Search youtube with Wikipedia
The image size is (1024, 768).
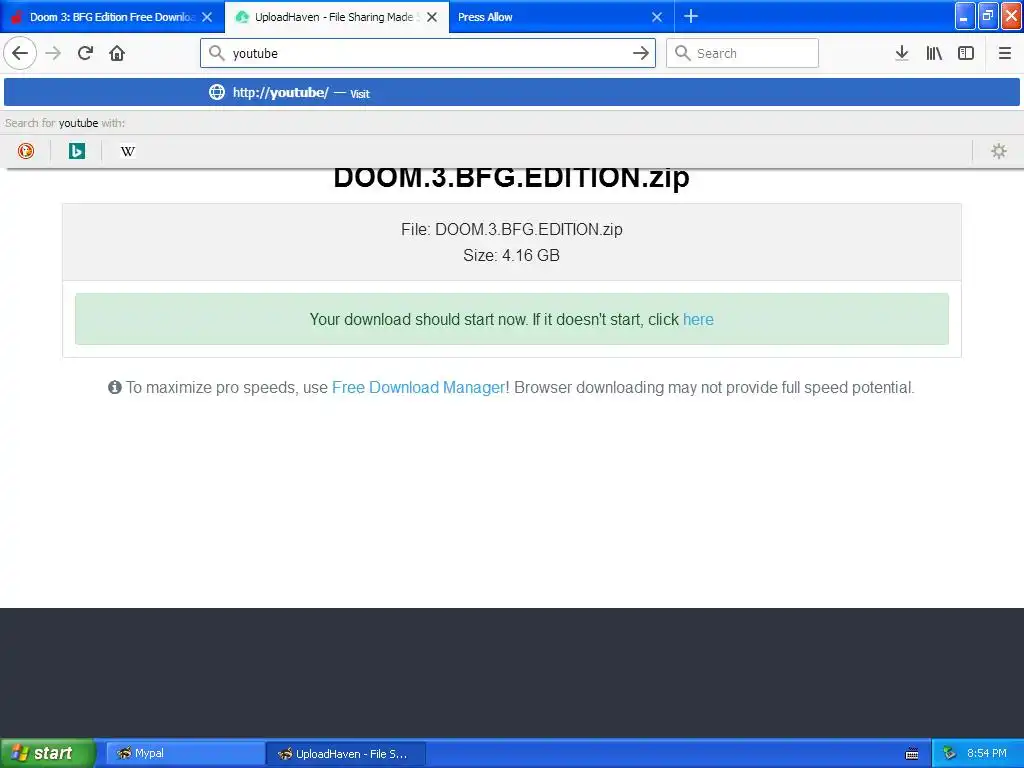127,151
